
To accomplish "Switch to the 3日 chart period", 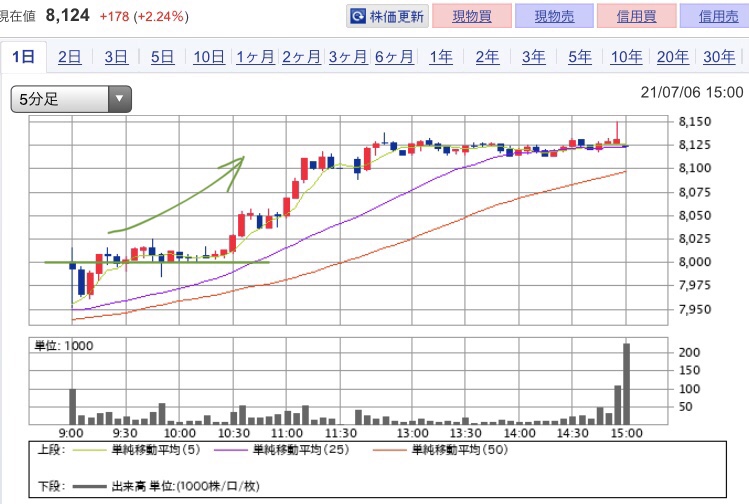I will coord(116,57).
